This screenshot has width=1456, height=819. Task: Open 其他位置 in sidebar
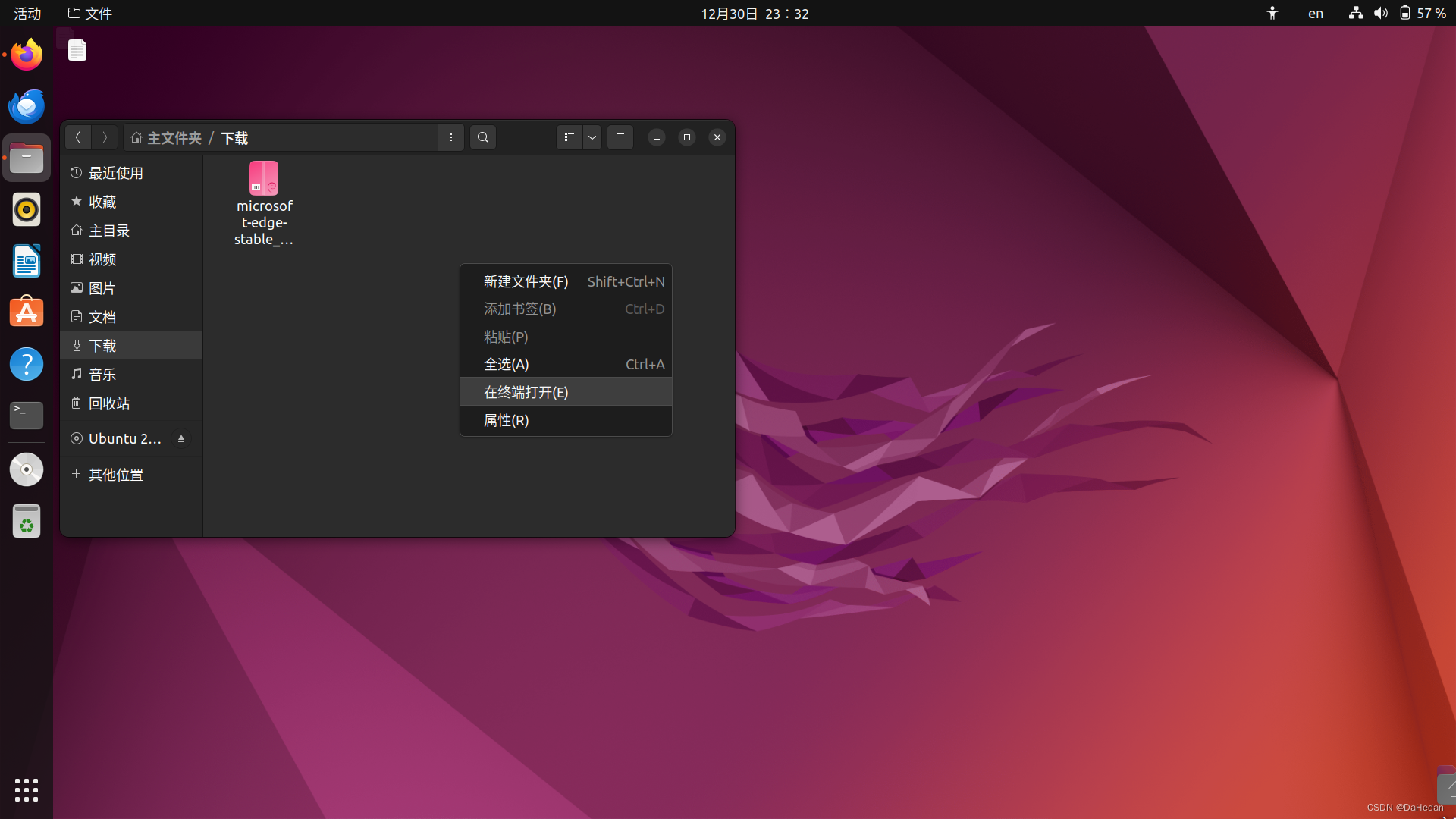click(x=115, y=475)
